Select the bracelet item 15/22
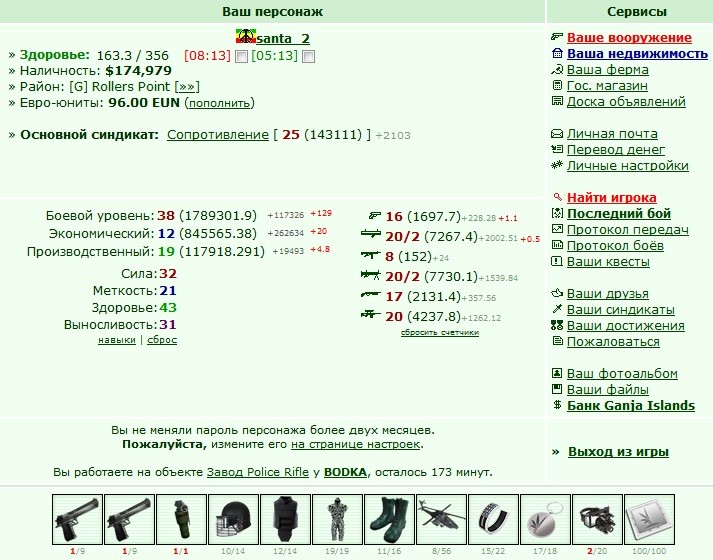The image size is (713, 560). click(x=493, y=520)
